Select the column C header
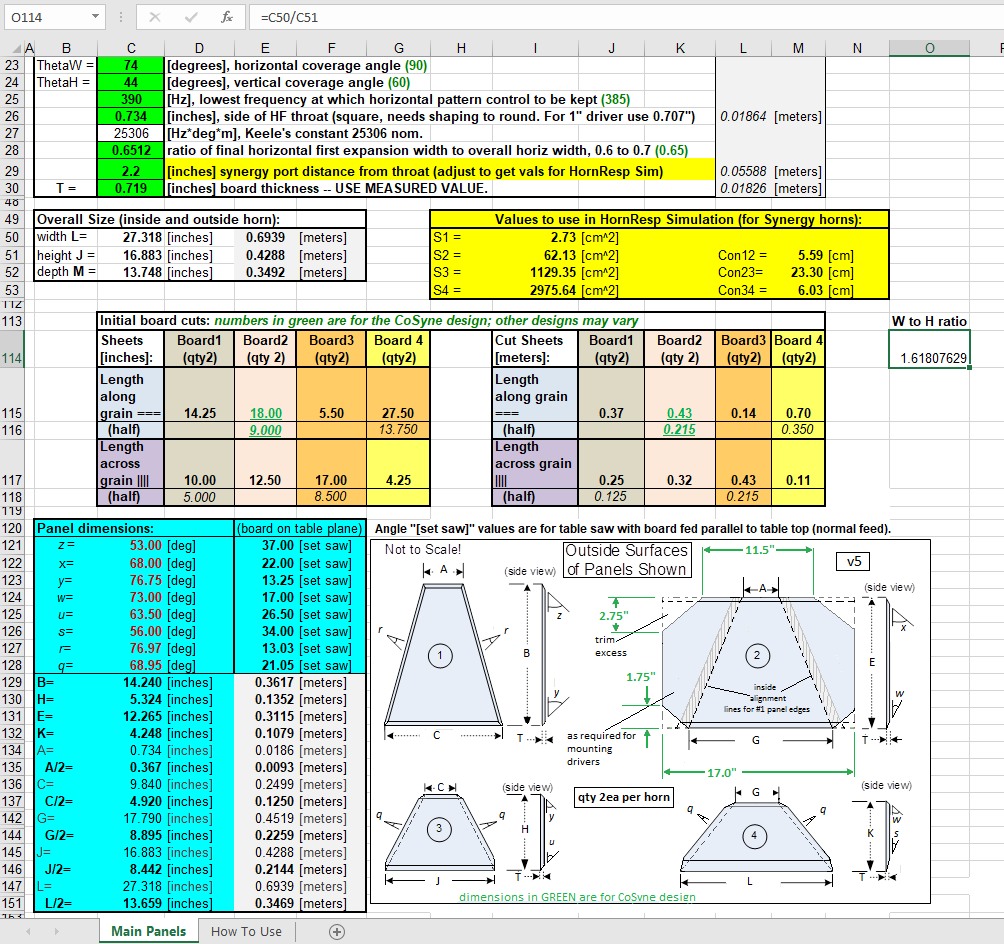This screenshot has height=944, width=1004. 131,48
